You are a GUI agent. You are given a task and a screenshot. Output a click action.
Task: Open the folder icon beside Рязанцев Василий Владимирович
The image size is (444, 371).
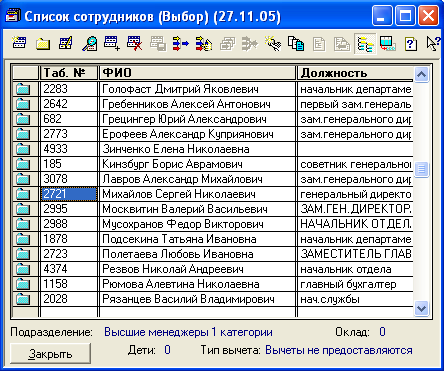[x=23, y=299]
